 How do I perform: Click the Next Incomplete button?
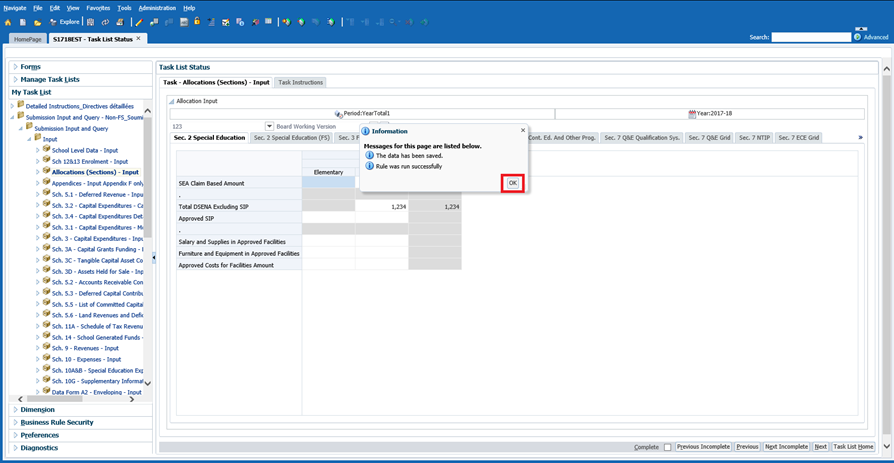pyautogui.click(x=786, y=447)
